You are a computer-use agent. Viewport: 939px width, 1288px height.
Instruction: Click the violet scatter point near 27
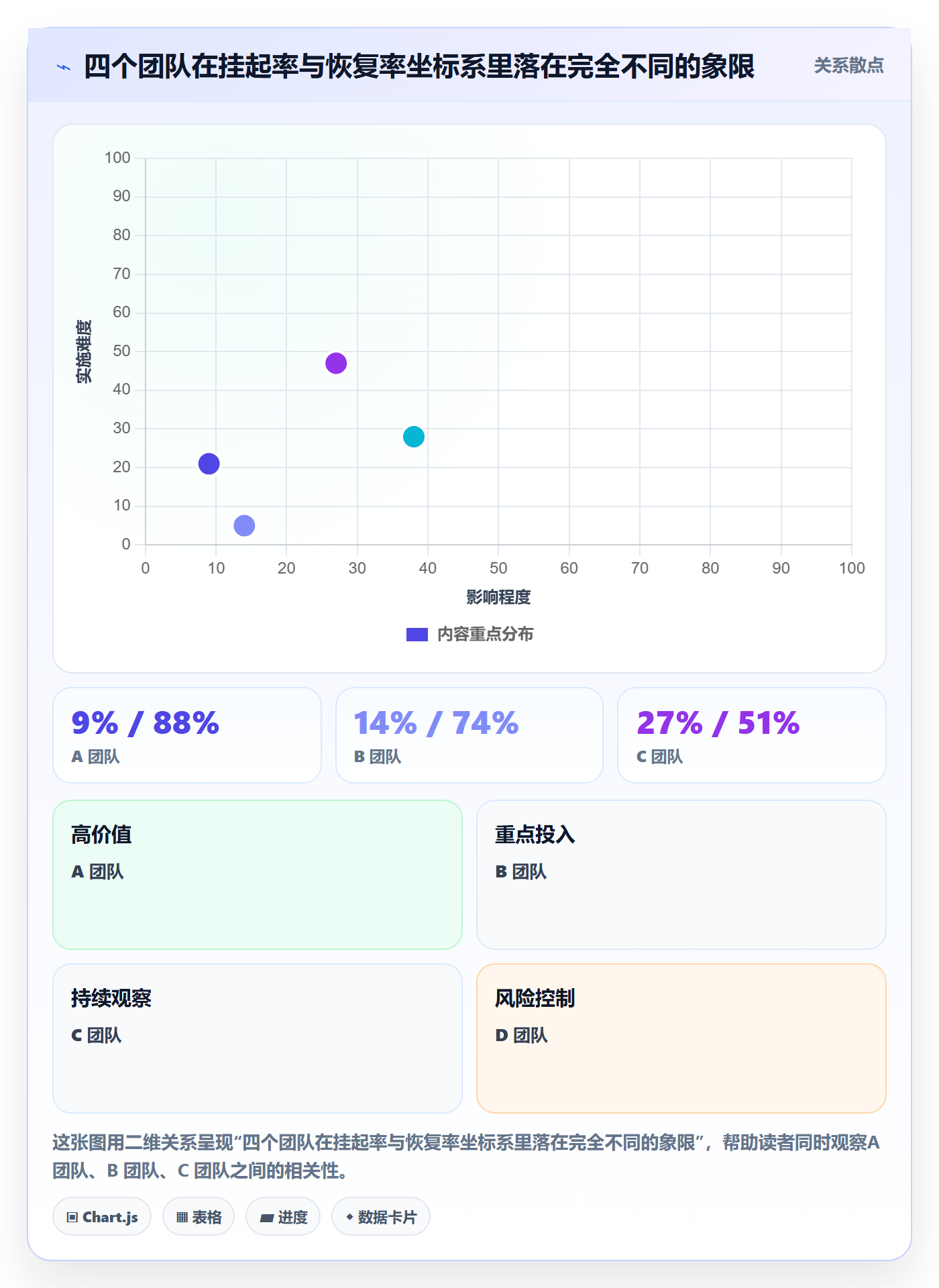(336, 363)
